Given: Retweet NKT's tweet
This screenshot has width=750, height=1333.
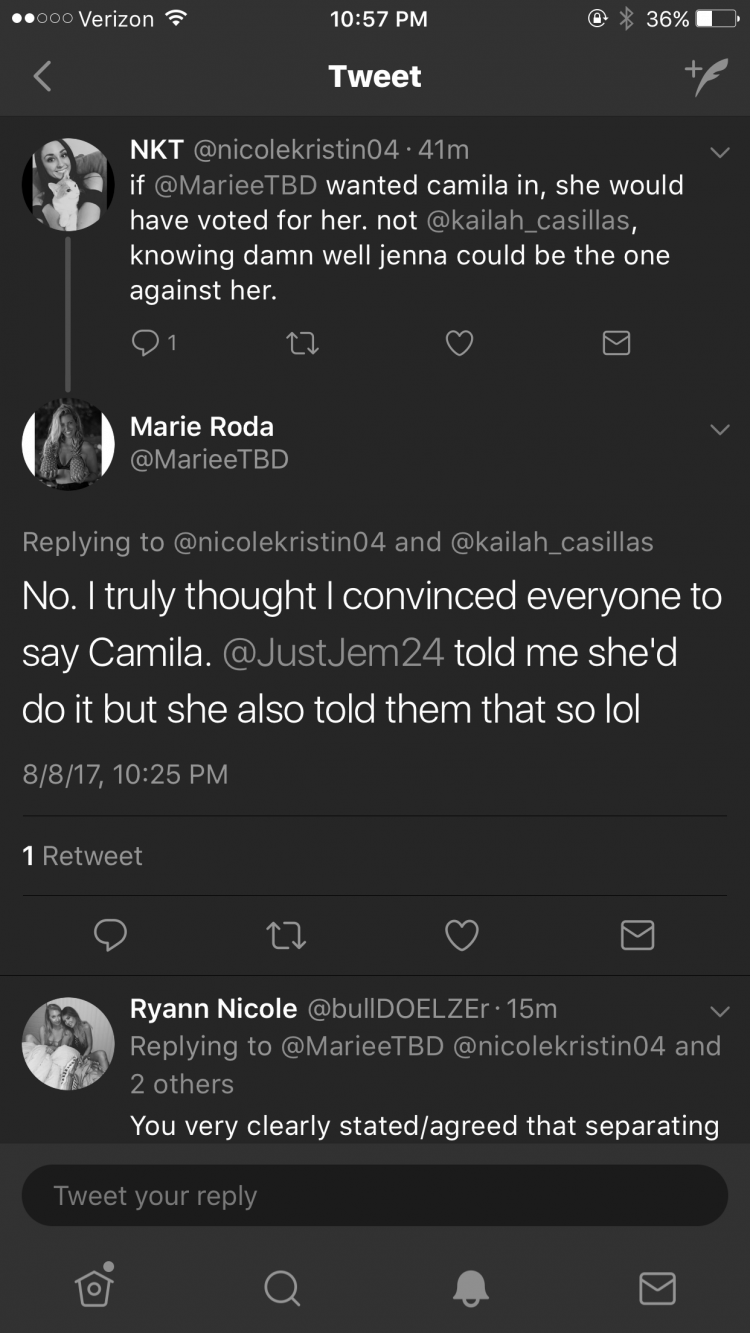Looking at the screenshot, I should pos(300,343).
